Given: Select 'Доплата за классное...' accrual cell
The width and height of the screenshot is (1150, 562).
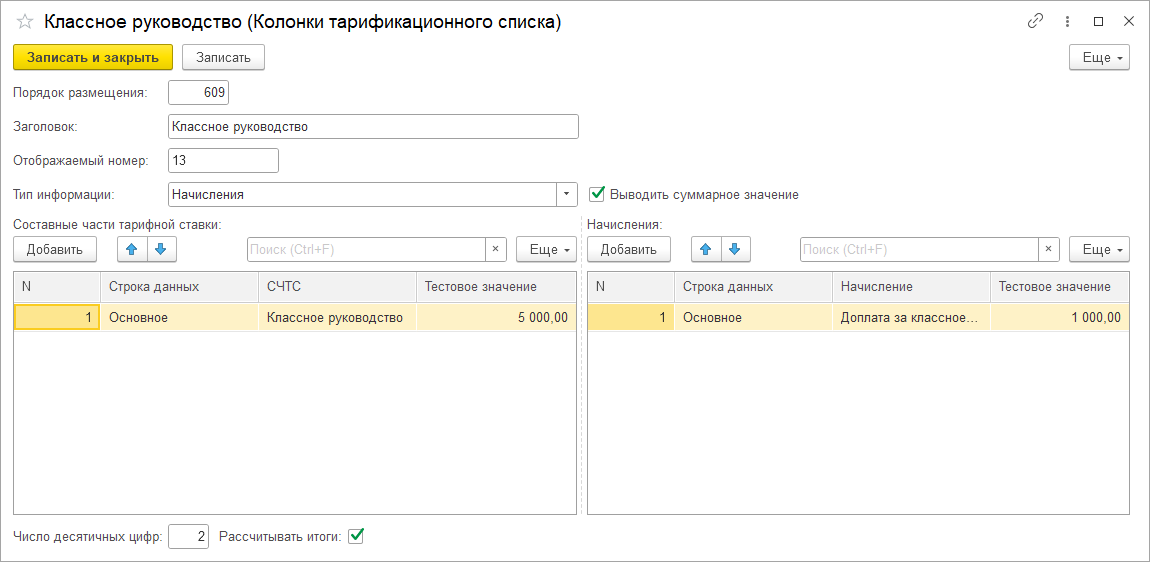Looking at the screenshot, I should pos(910,317).
